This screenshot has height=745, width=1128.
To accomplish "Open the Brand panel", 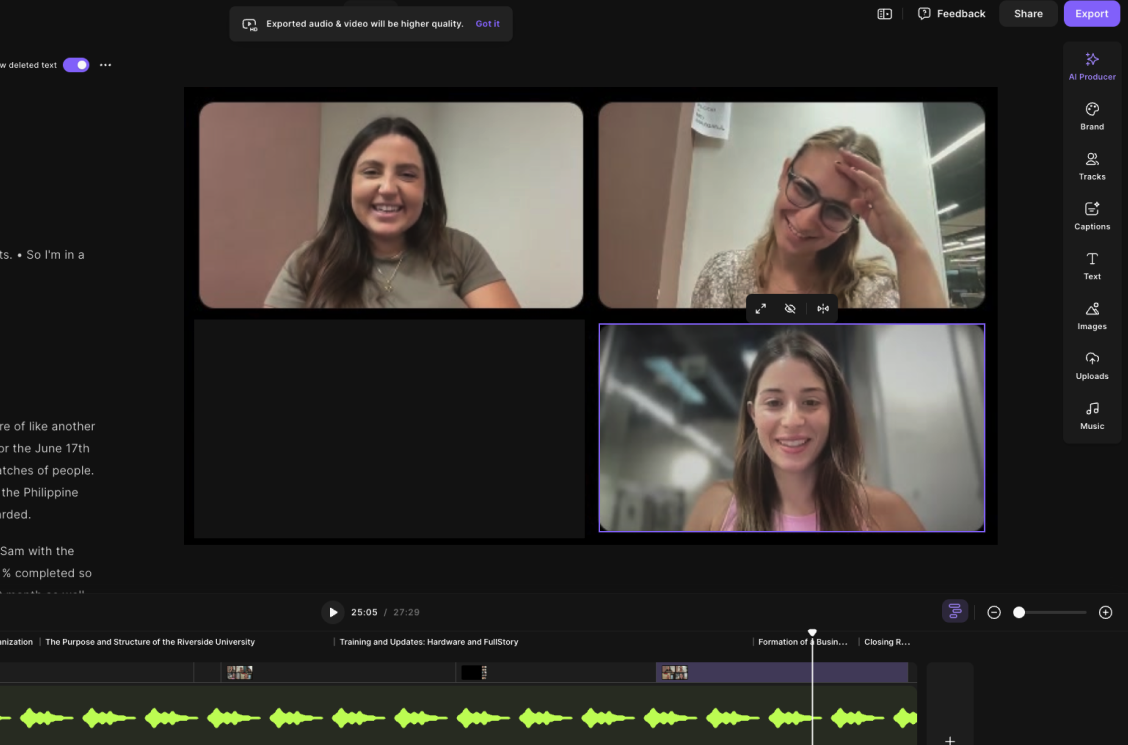I will point(1092,116).
